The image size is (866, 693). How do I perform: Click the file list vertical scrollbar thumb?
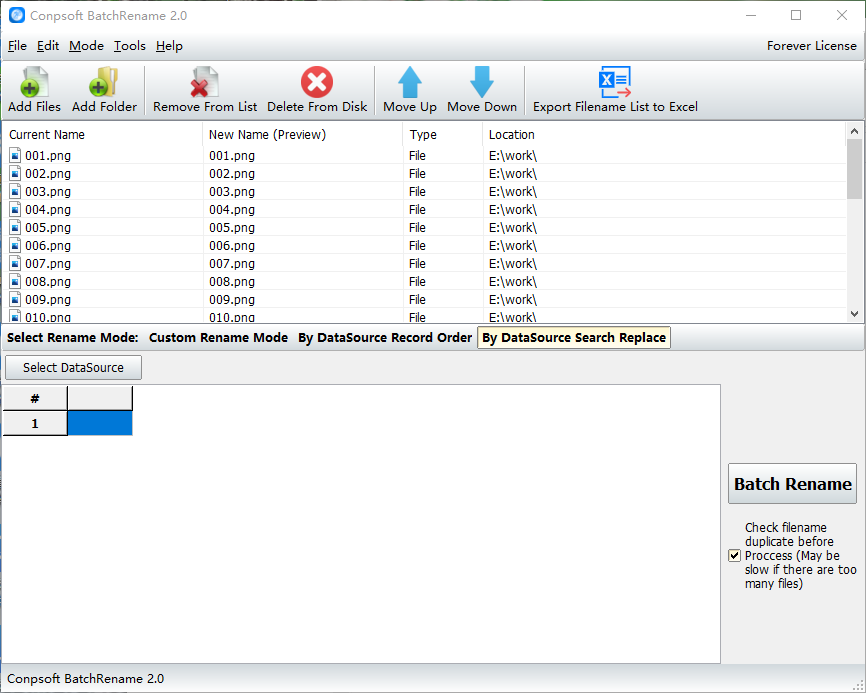click(854, 169)
